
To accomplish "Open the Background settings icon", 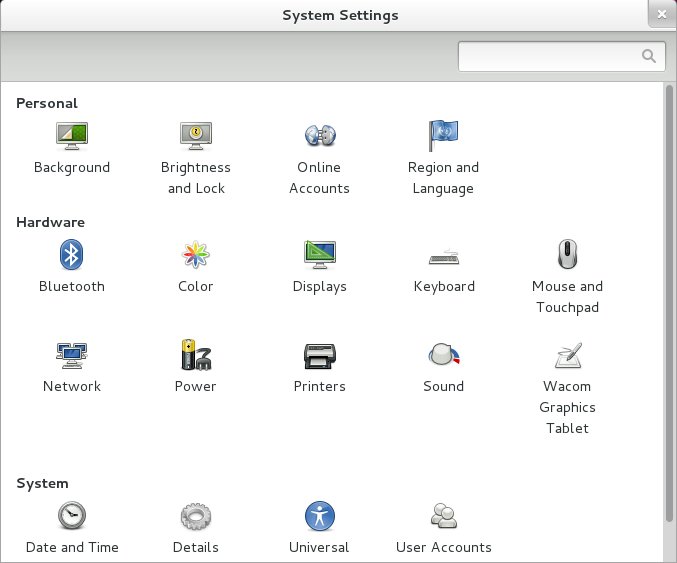I will pyautogui.click(x=72, y=135).
